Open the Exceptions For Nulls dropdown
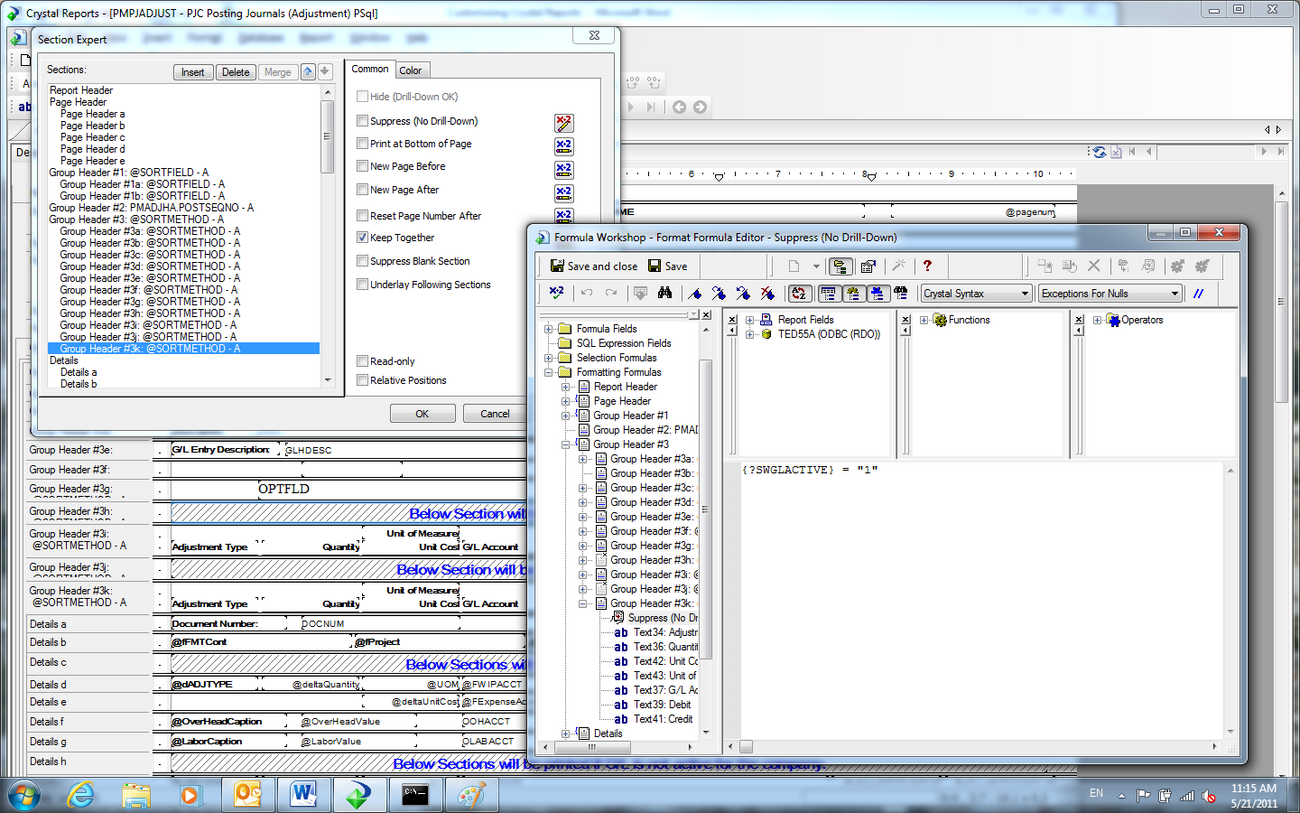This screenshot has height=813, width=1300. (x=1110, y=293)
